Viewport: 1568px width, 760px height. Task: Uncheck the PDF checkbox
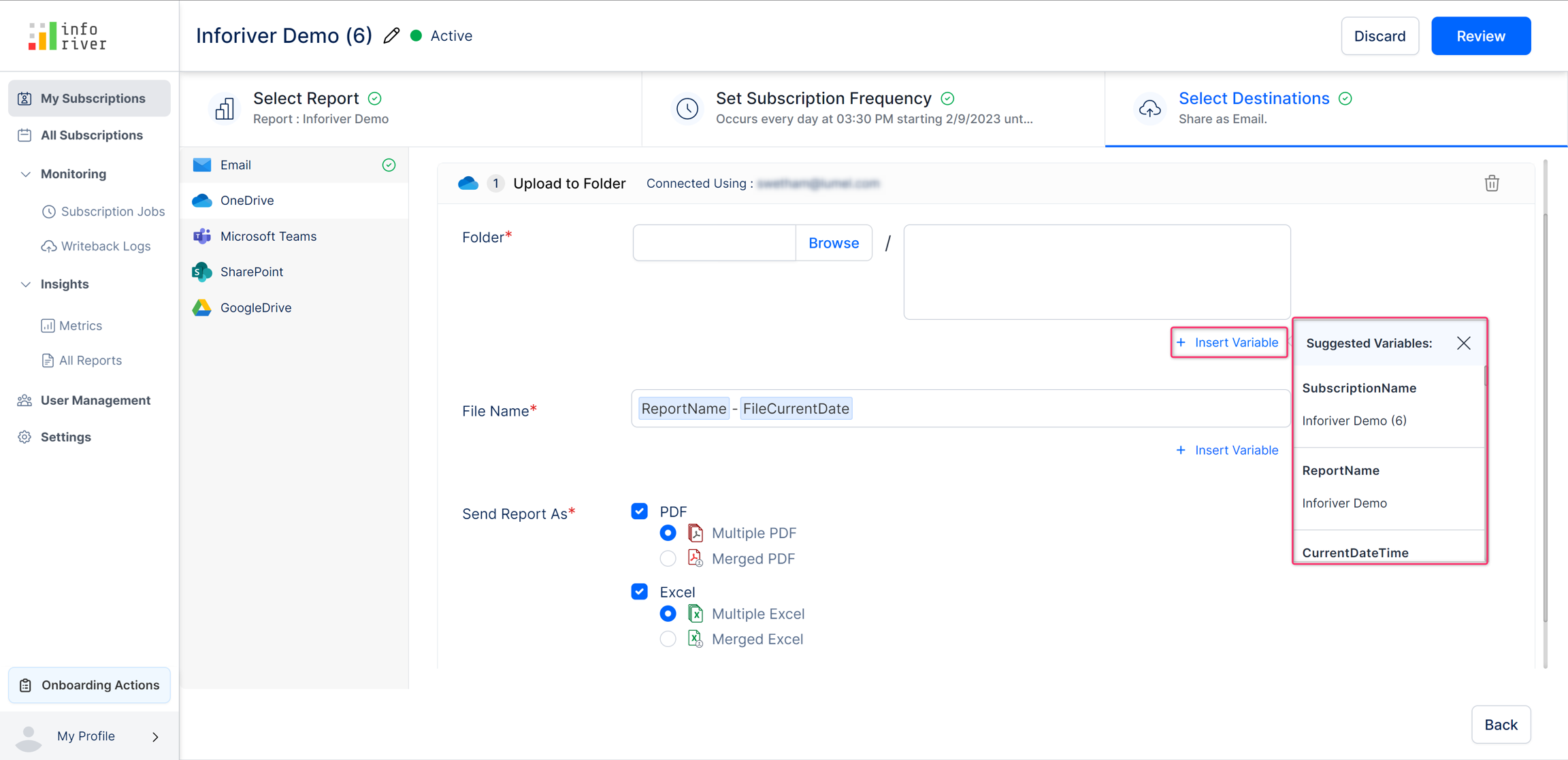(639, 511)
